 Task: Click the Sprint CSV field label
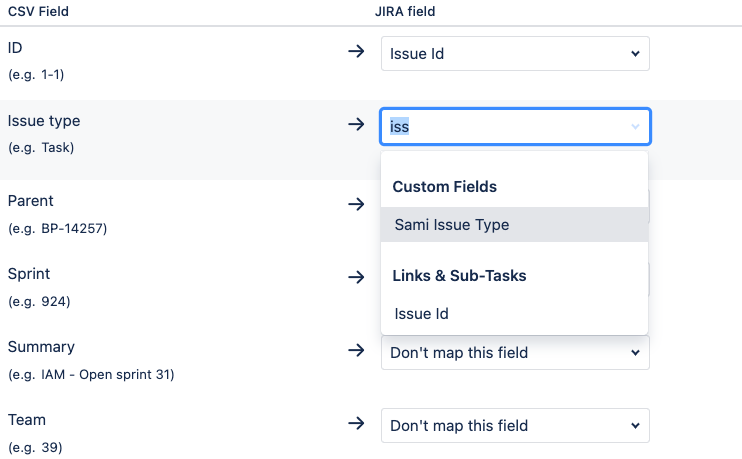tap(29, 273)
